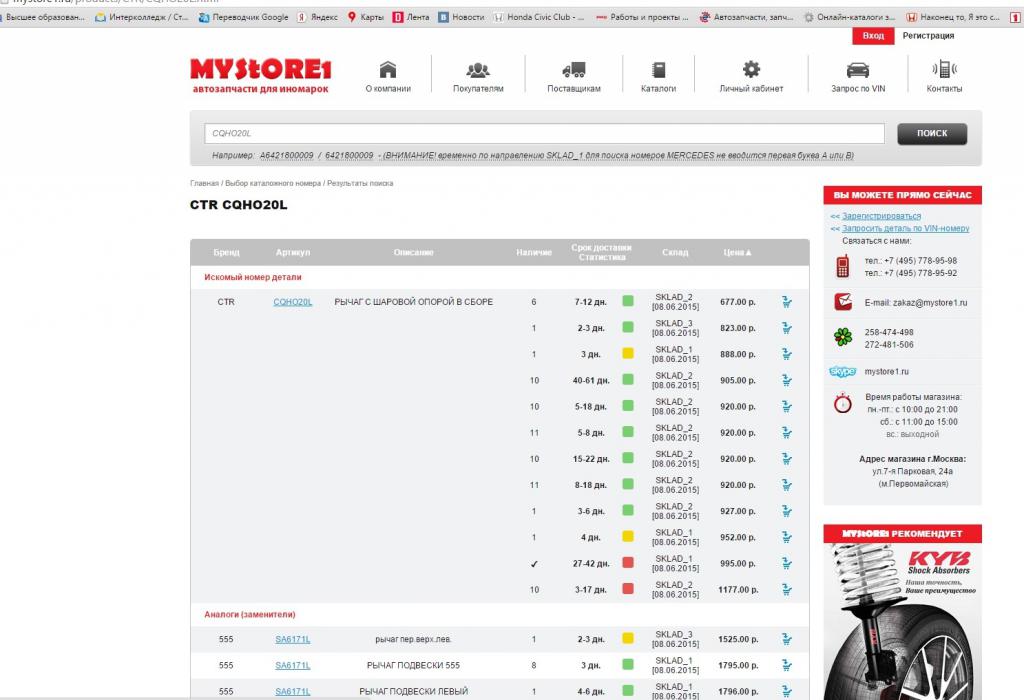
Task: Click the Skype icon in contacts sidebar
Action: (842, 372)
